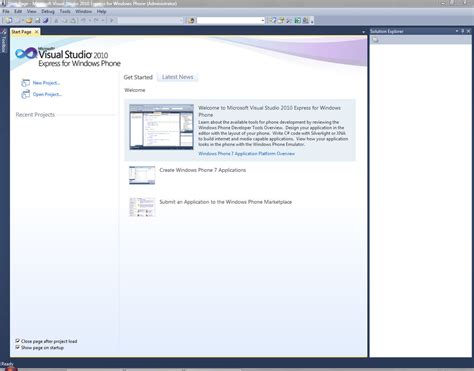Click the Recent Projects heading

point(35,115)
